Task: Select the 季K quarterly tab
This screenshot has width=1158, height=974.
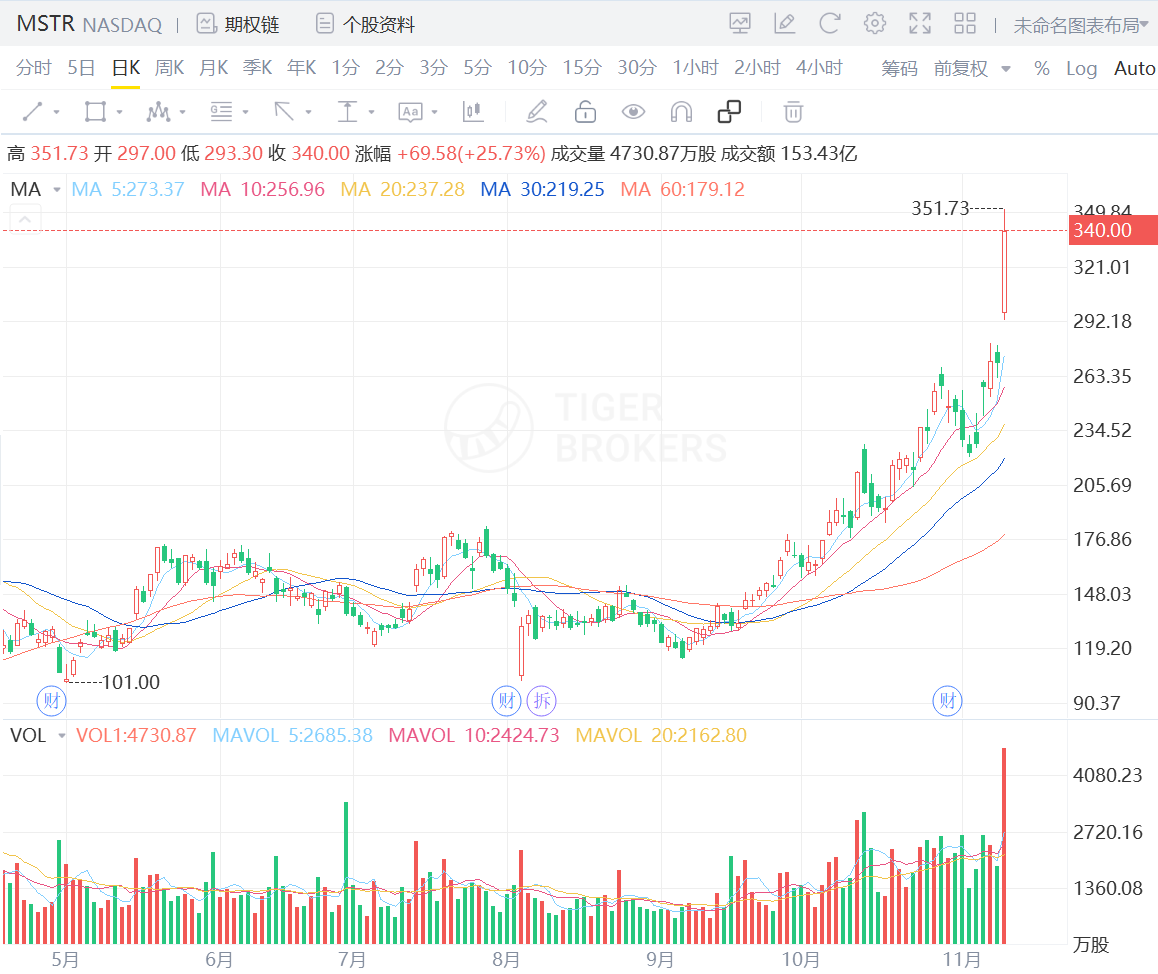Action: pos(257,68)
